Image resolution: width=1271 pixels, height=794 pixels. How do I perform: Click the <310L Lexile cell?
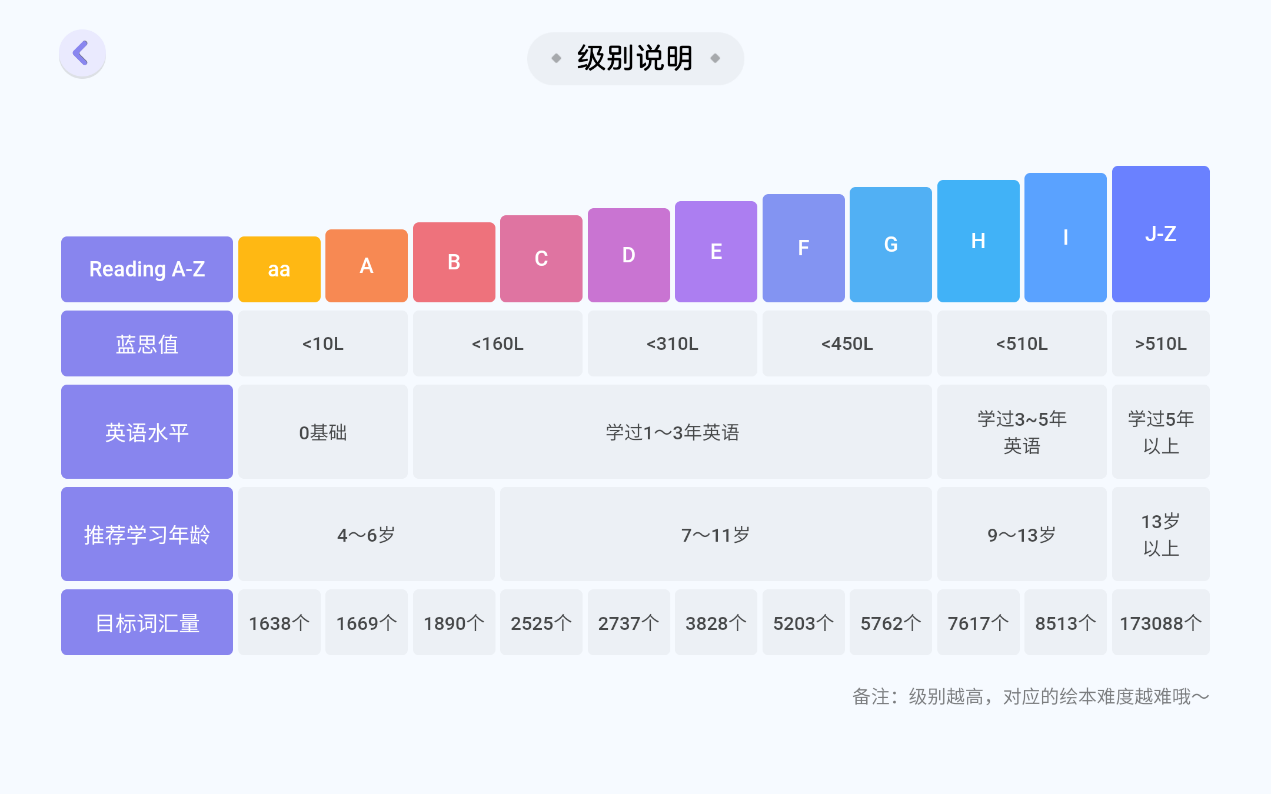(673, 344)
